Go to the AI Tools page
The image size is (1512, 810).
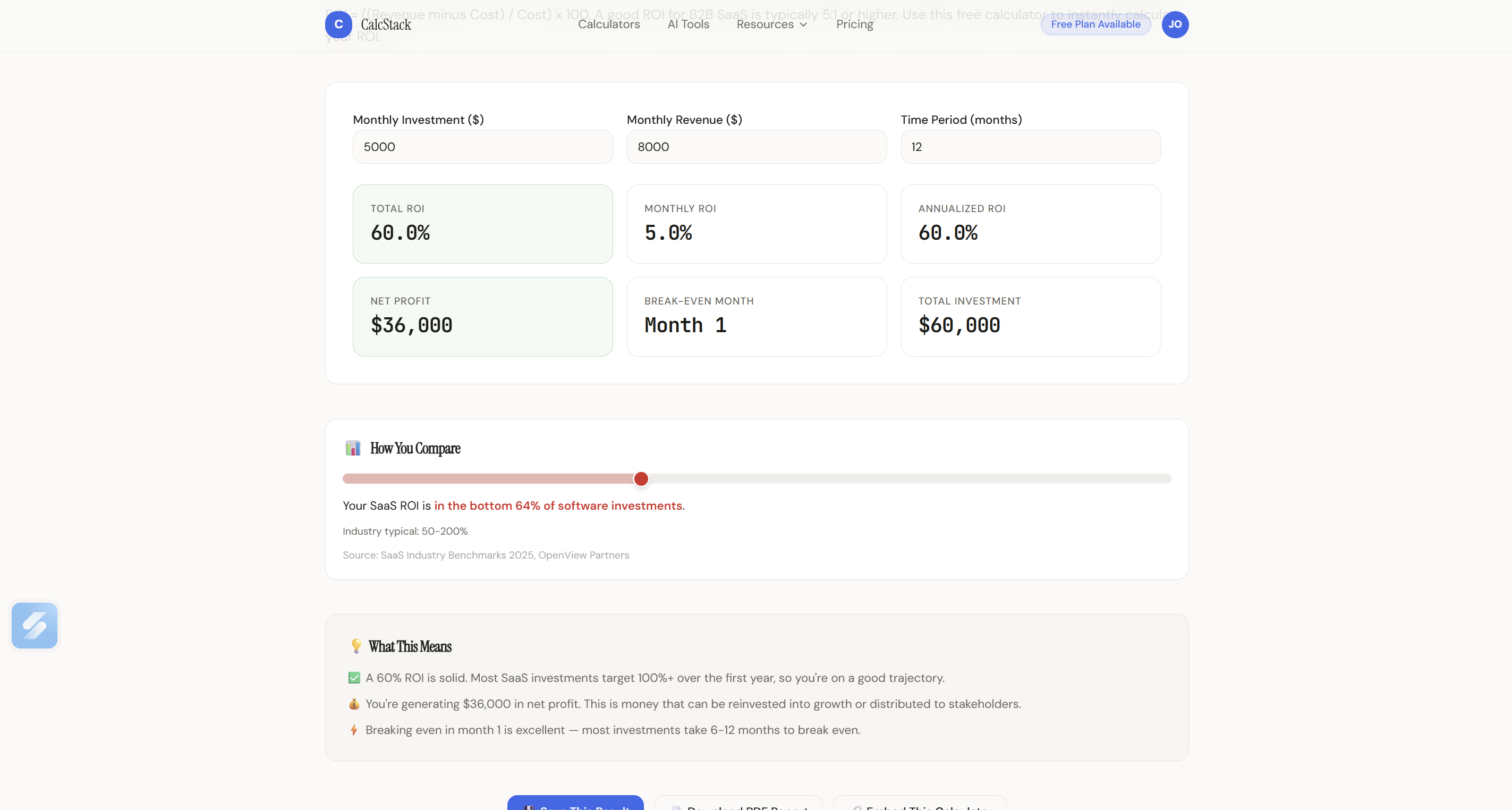coord(688,24)
